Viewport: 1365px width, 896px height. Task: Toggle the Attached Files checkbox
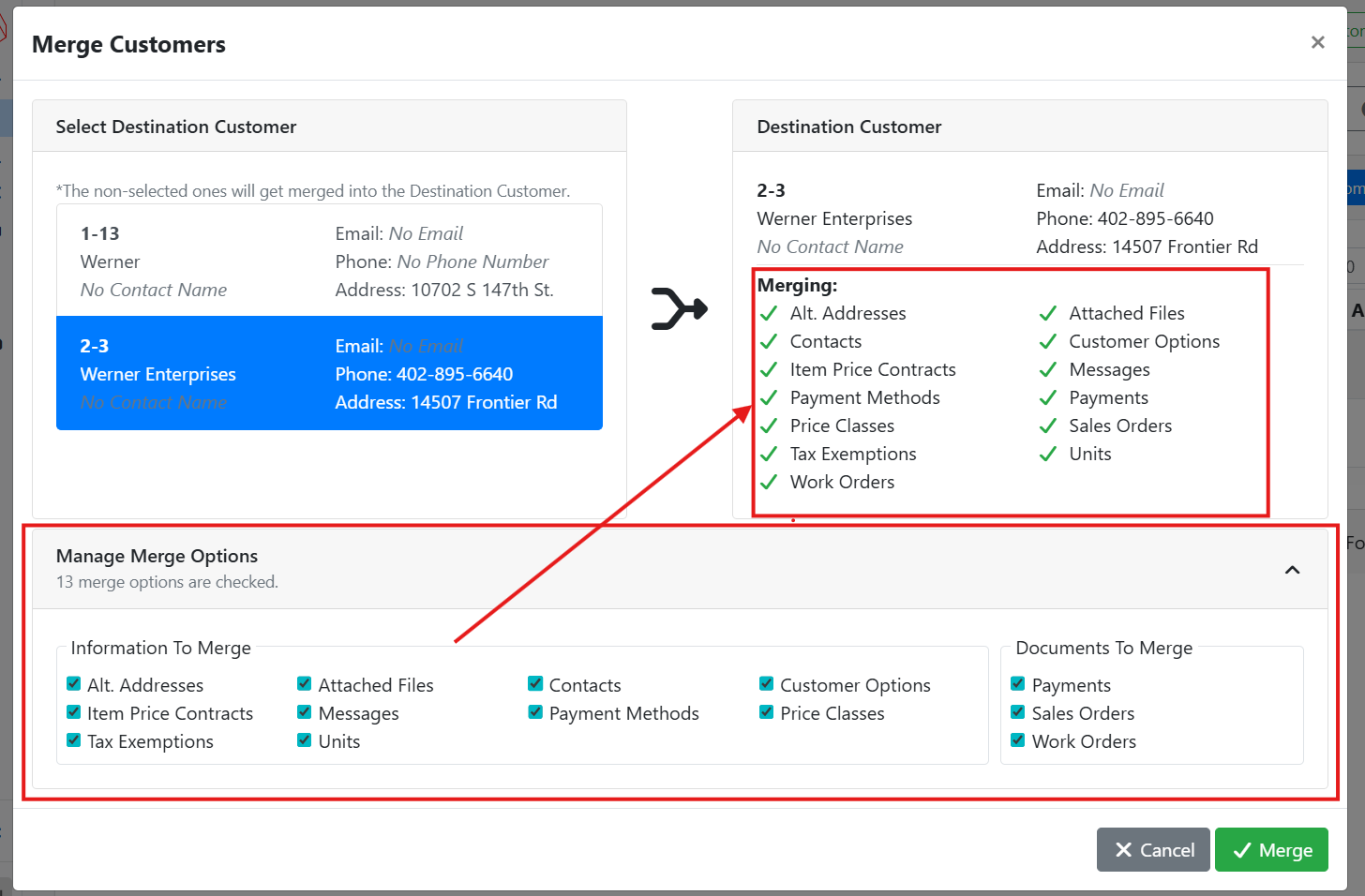click(305, 684)
